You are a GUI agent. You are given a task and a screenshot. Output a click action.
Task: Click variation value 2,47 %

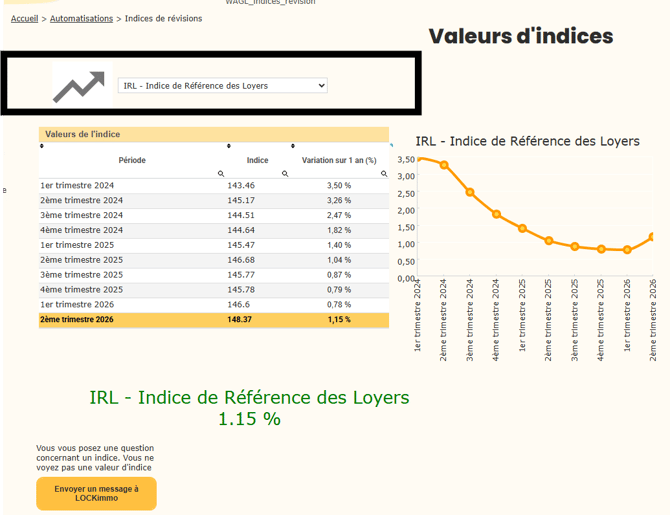coord(339,215)
